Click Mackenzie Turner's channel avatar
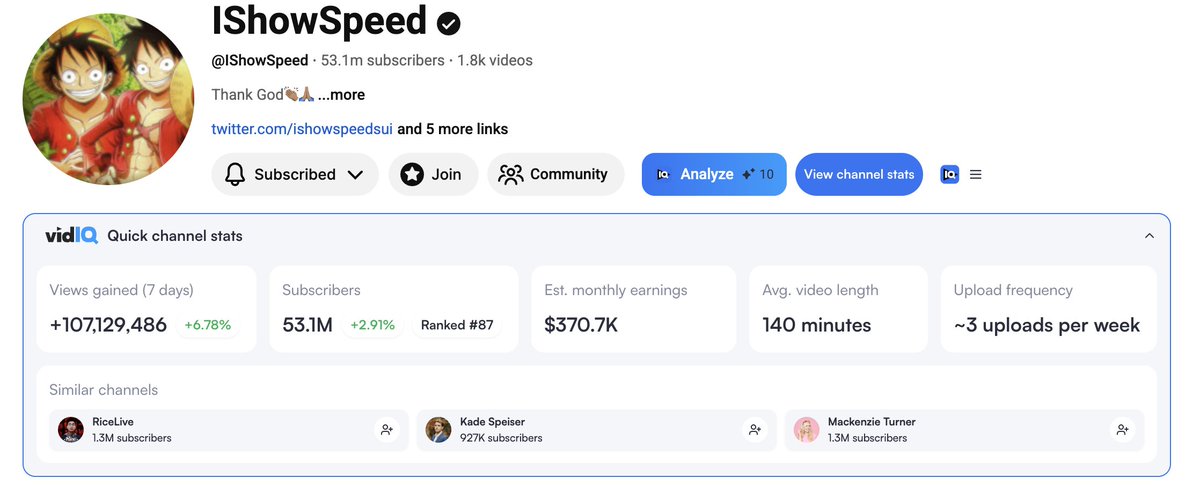 coord(807,430)
